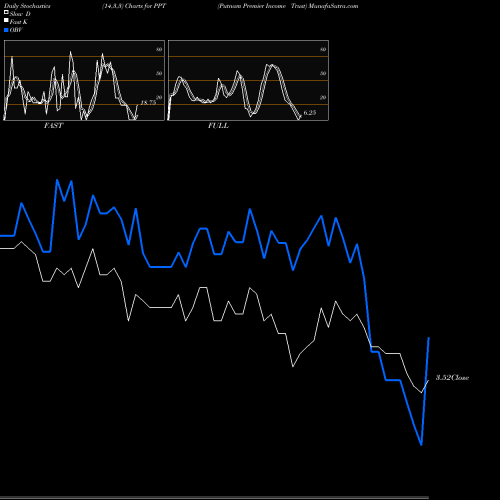Click the Fast K legend swatch

tap(6, 20)
